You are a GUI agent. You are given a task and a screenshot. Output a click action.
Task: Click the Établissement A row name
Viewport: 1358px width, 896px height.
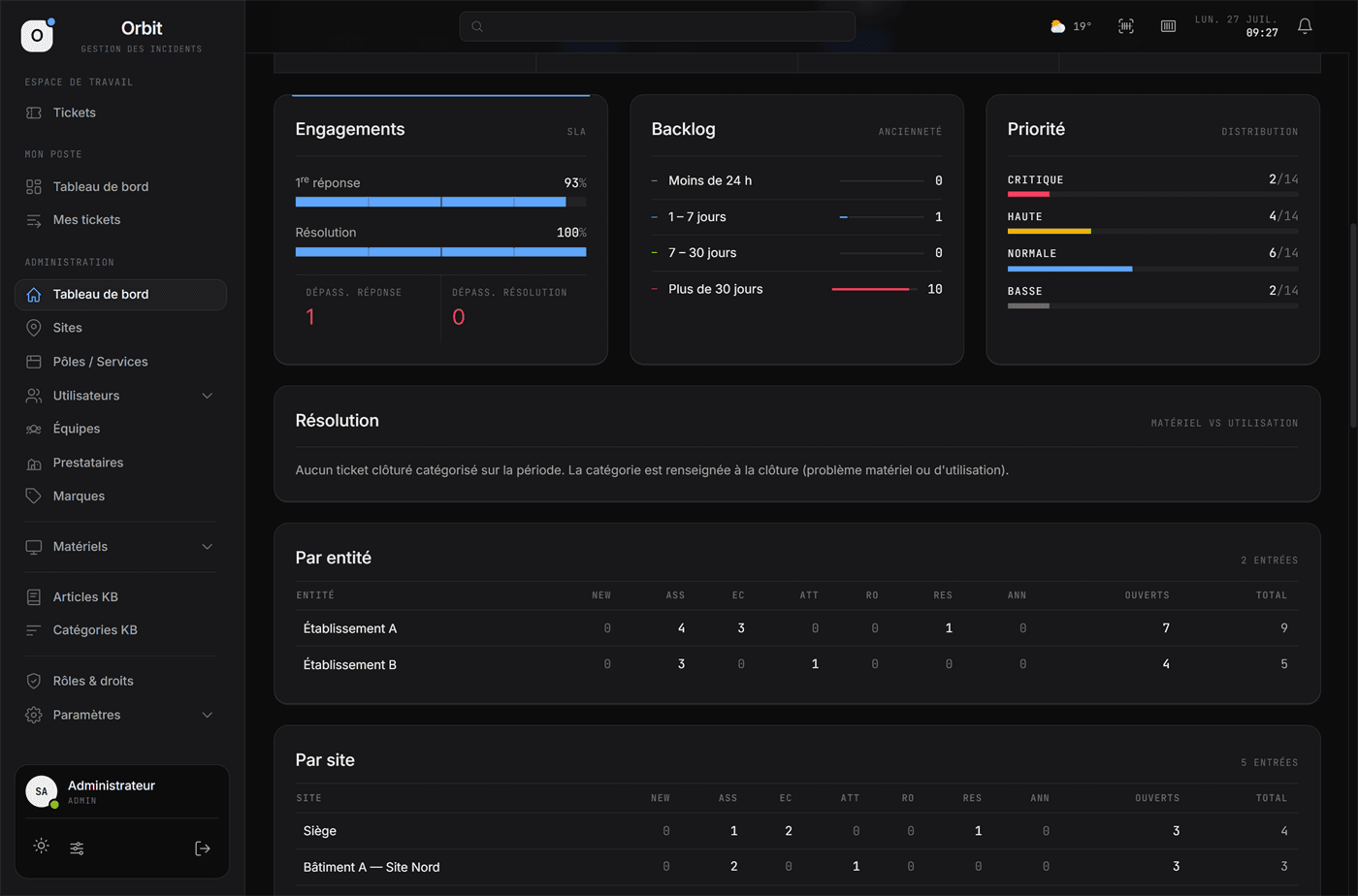pos(350,628)
